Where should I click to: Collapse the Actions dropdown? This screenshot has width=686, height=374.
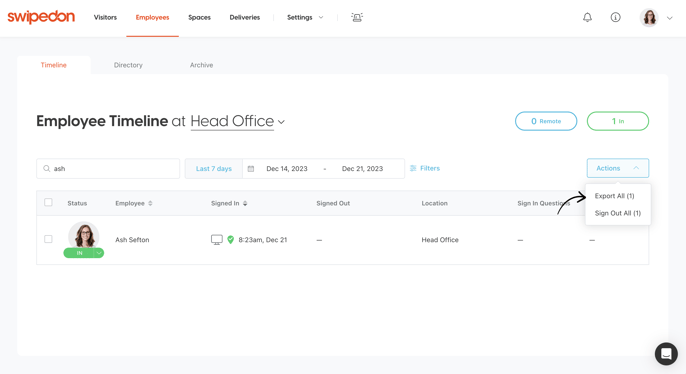pyautogui.click(x=617, y=168)
